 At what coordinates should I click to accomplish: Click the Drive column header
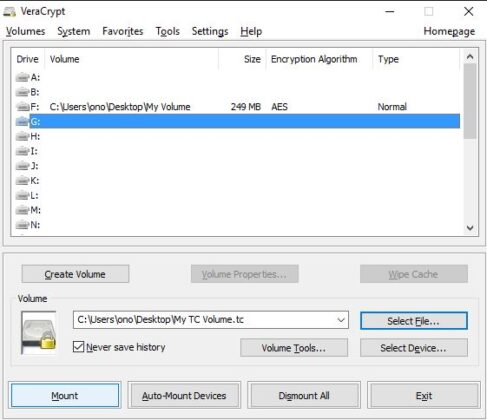tap(28, 59)
